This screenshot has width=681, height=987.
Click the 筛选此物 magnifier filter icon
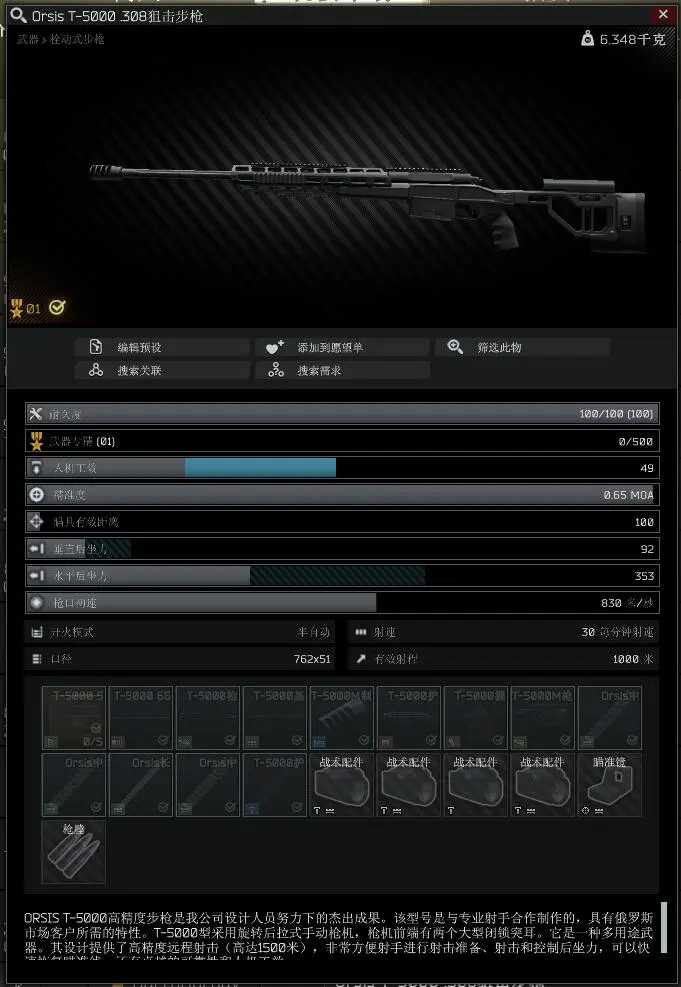455,347
